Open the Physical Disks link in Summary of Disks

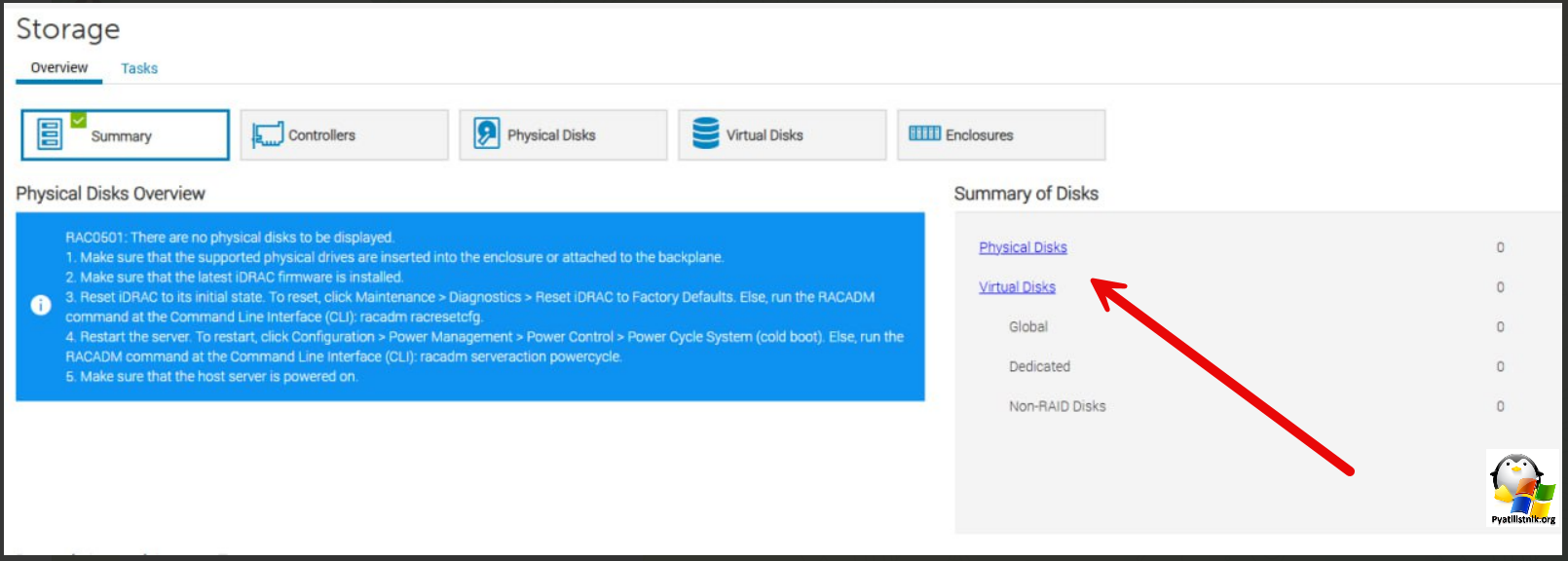pyautogui.click(x=1023, y=247)
